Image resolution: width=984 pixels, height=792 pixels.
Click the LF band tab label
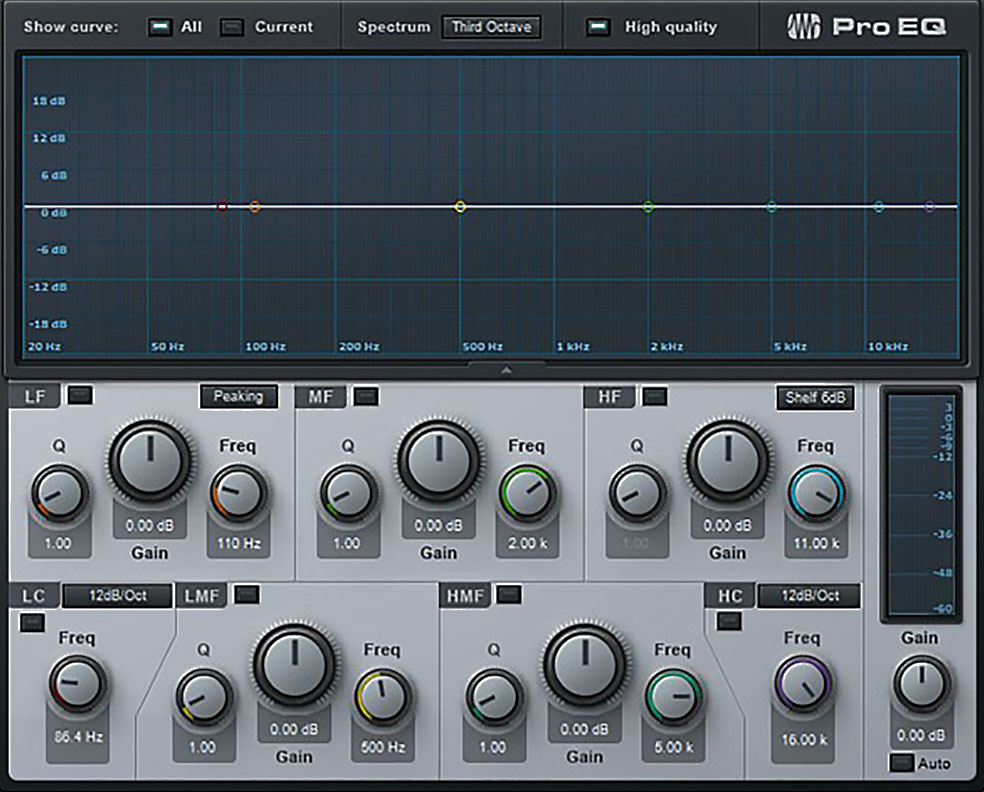35,397
